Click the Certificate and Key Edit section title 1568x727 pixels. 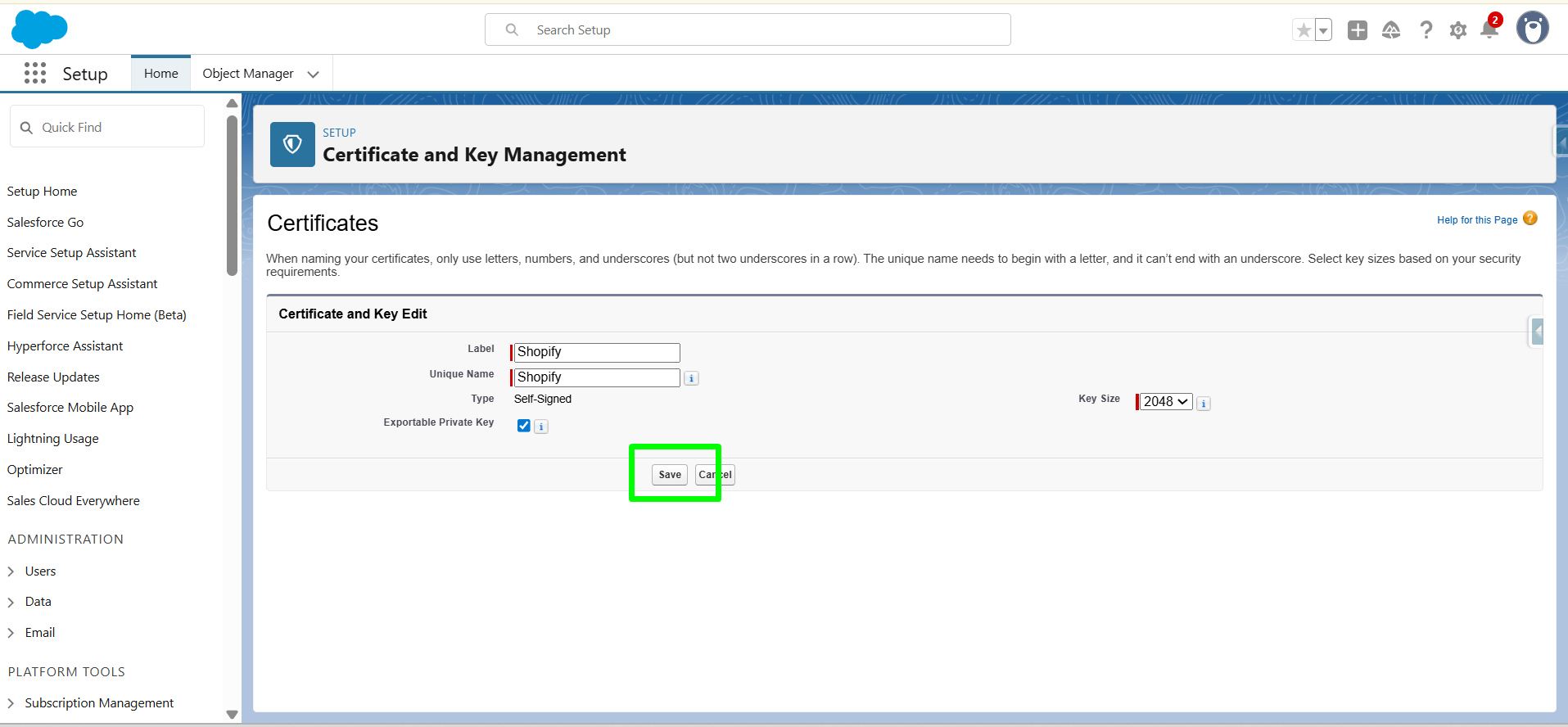pos(353,314)
